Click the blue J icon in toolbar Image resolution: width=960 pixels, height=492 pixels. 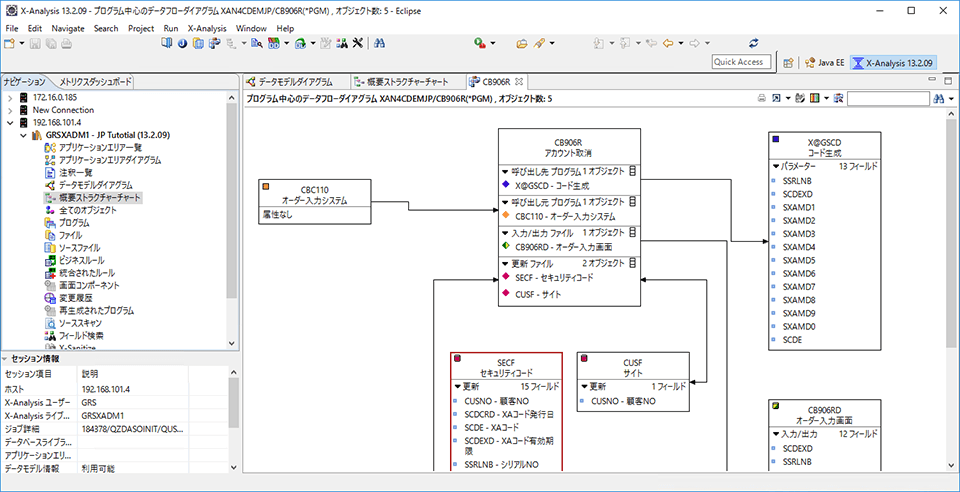(182, 43)
